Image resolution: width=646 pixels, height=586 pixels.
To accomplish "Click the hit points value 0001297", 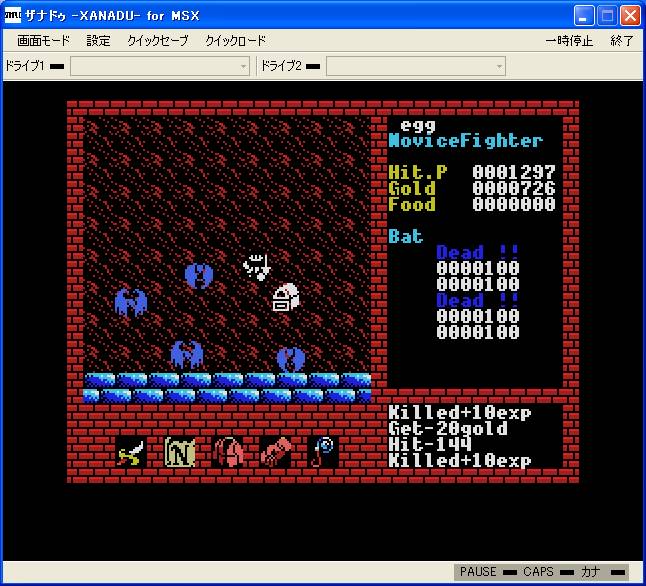I will click(514, 172).
